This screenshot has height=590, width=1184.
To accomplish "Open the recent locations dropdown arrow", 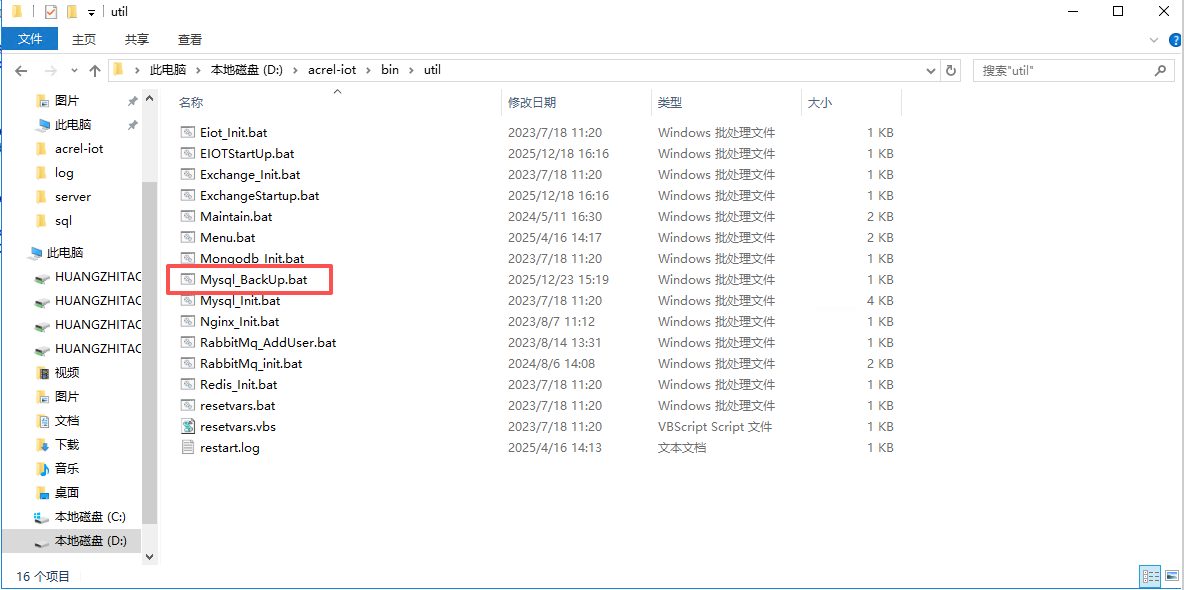I will [73, 71].
